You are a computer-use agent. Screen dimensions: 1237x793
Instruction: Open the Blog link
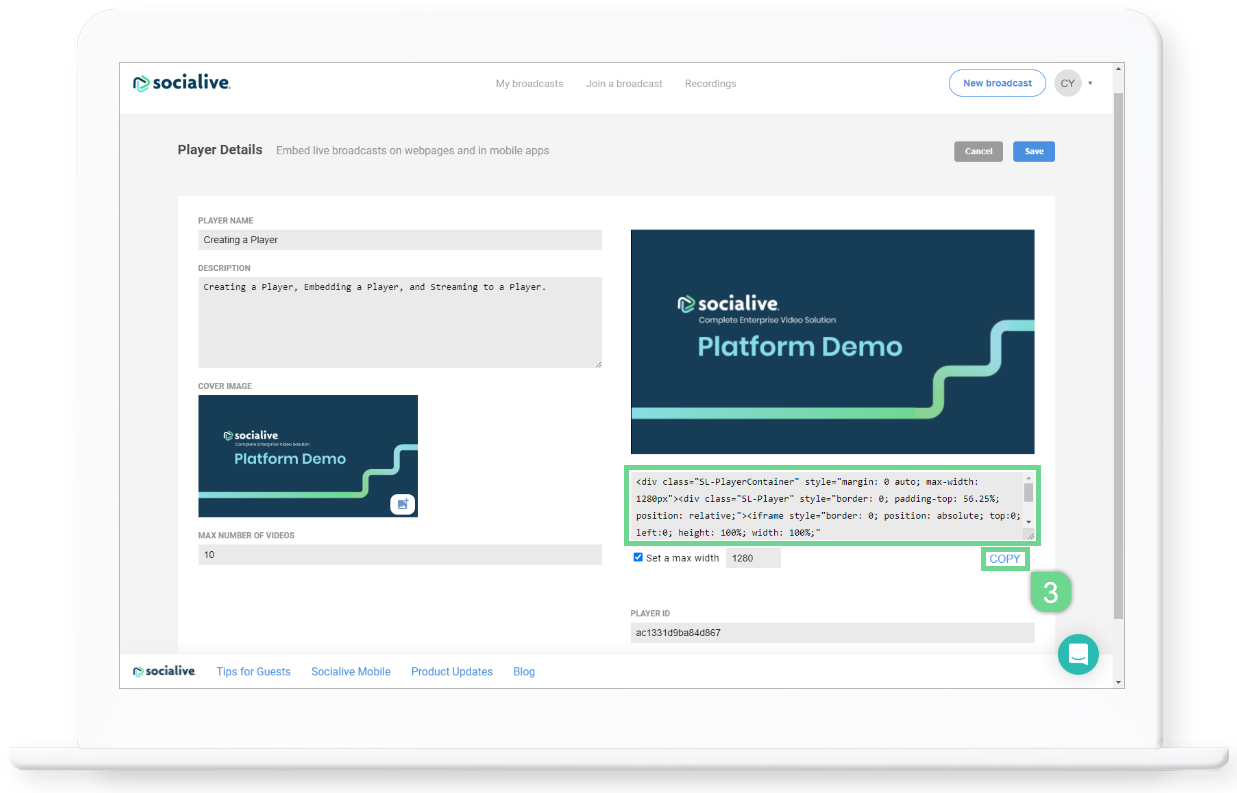pos(524,671)
